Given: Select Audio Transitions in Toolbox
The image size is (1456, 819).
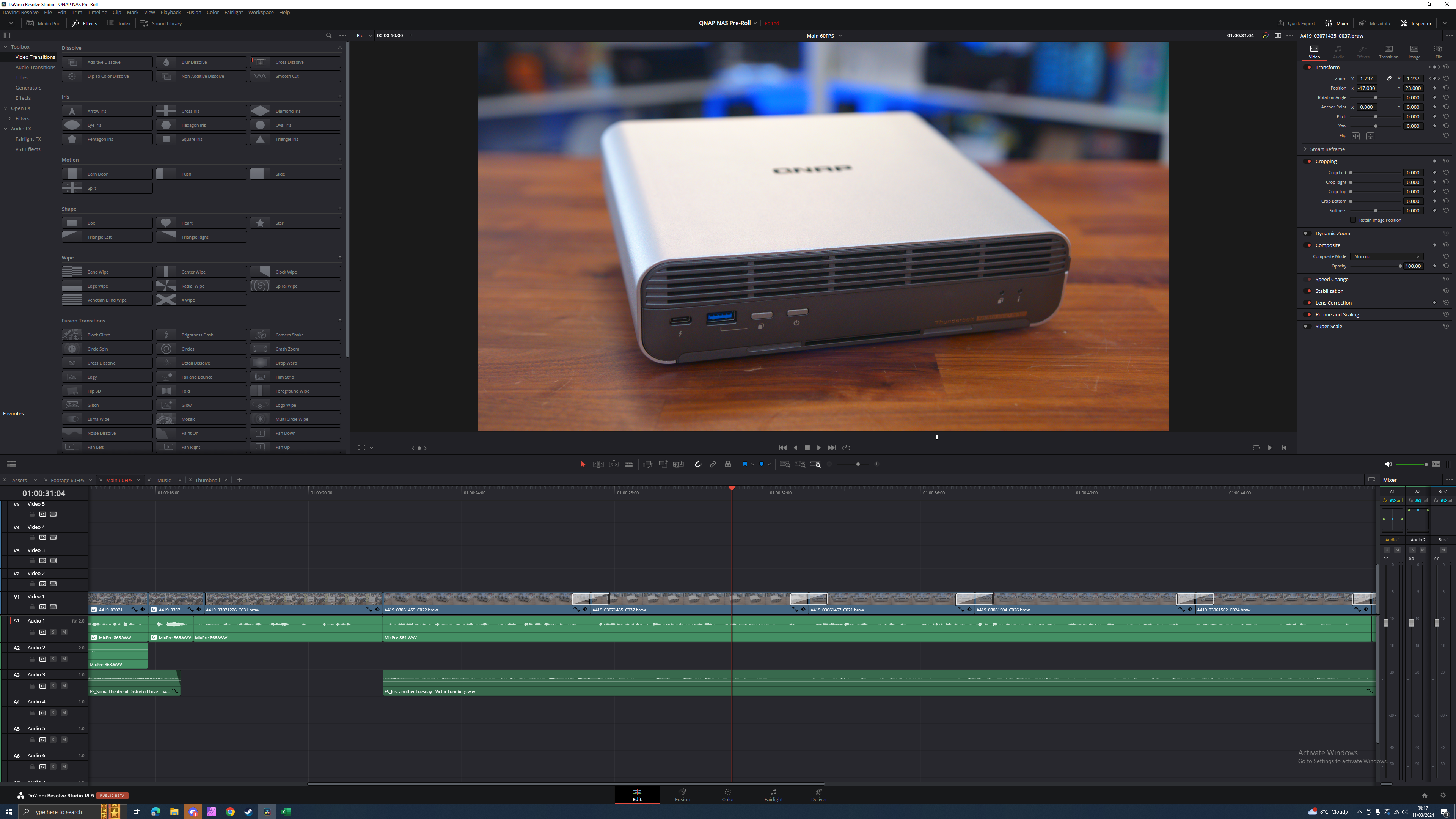Looking at the screenshot, I should pos(35,67).
